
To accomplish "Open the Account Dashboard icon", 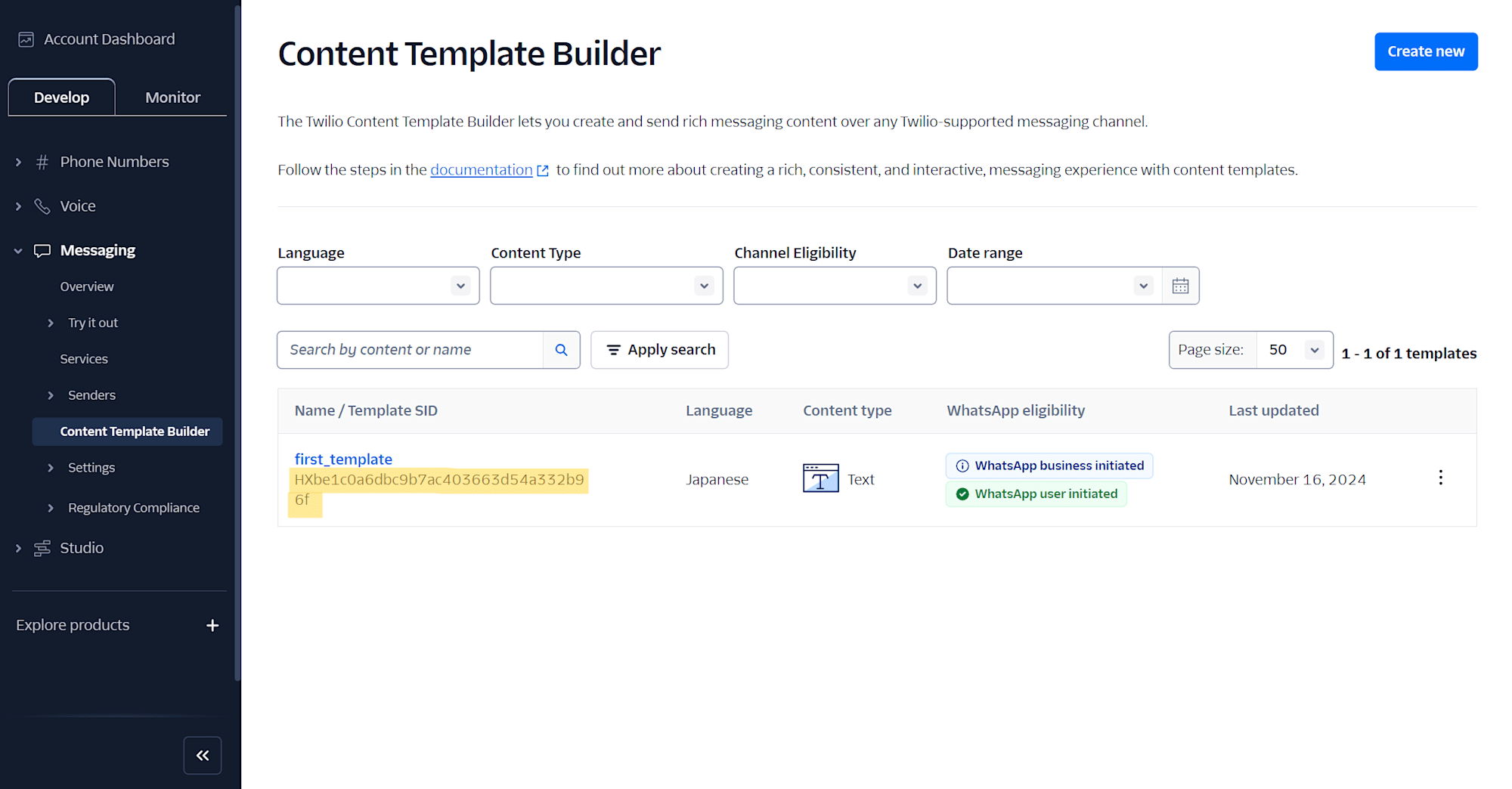I will (x=26, y=39).
